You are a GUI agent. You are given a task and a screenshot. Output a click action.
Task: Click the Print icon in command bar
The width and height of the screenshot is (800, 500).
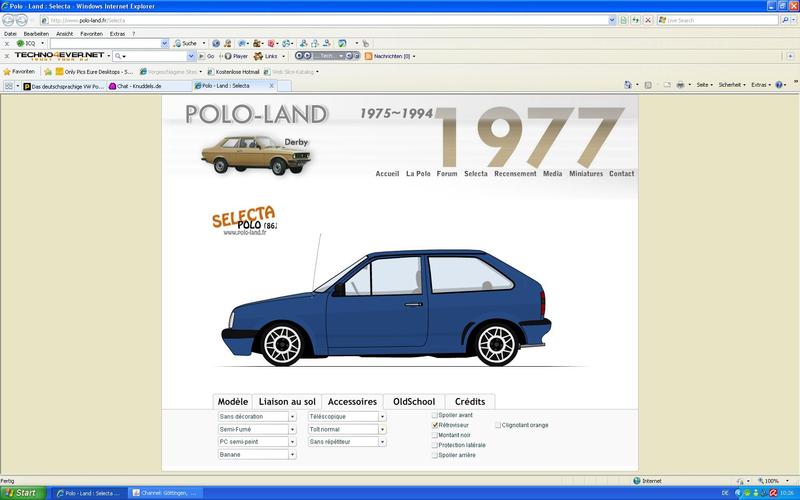pyautogui.click(x=680, y=85)
